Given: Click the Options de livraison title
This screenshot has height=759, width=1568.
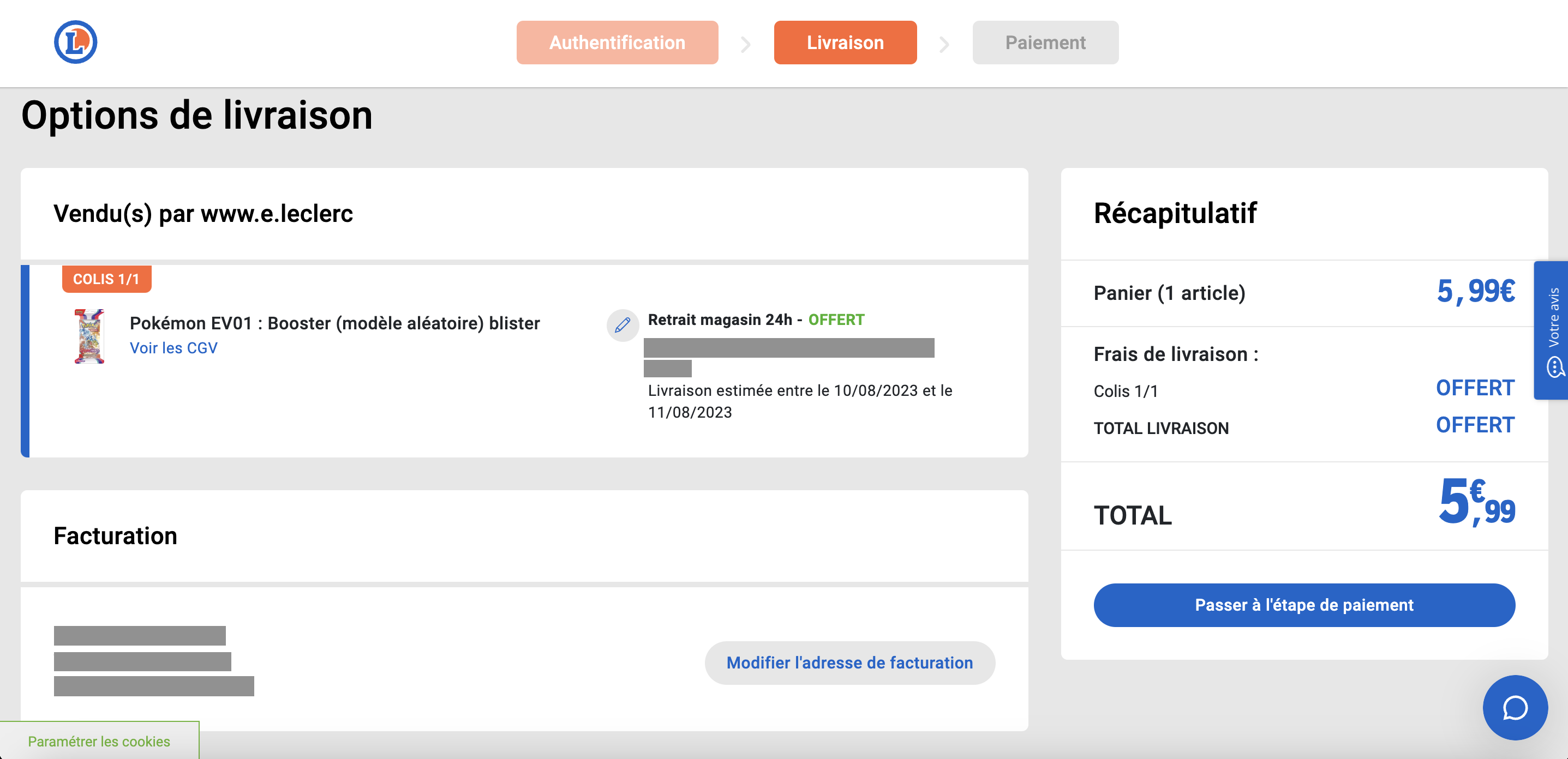Looking at the screenshot, I should pos(196,115).
